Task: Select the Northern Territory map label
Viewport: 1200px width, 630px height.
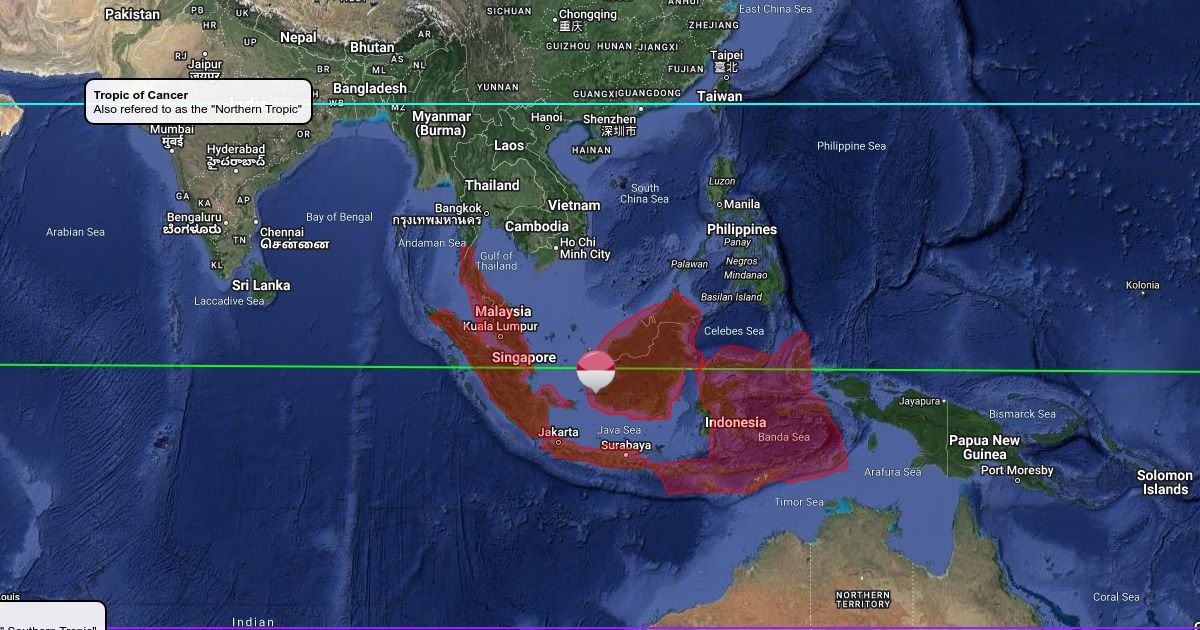Action: click(862, 599)
